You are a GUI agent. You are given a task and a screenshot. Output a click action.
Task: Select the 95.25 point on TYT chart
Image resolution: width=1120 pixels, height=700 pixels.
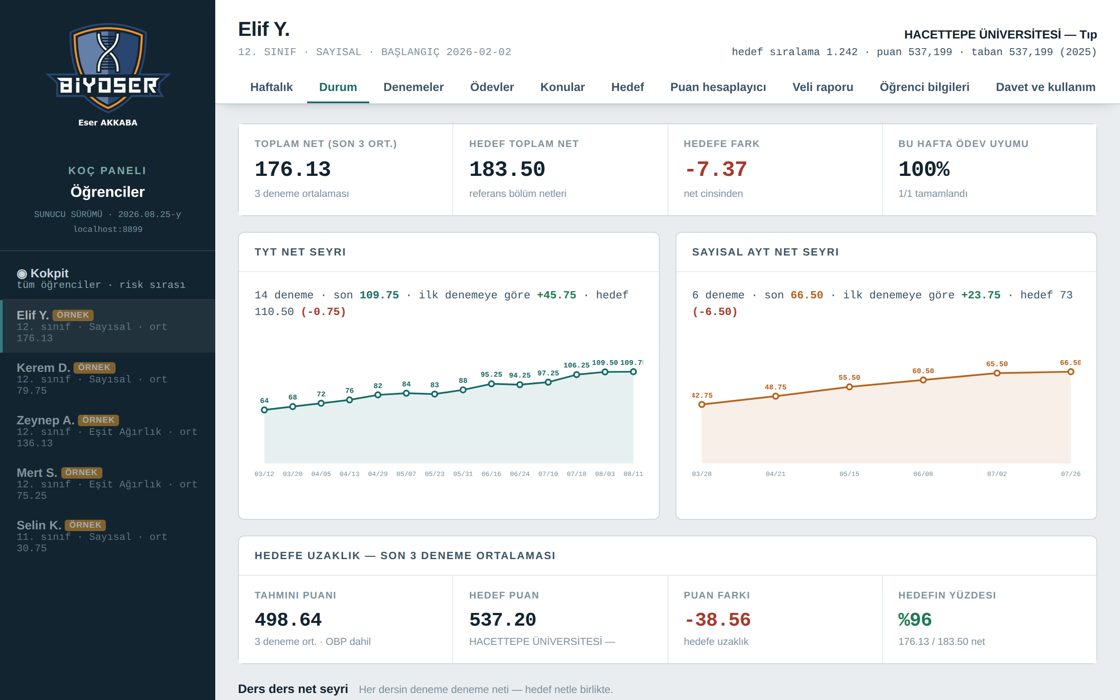click(x=491, y=384)
